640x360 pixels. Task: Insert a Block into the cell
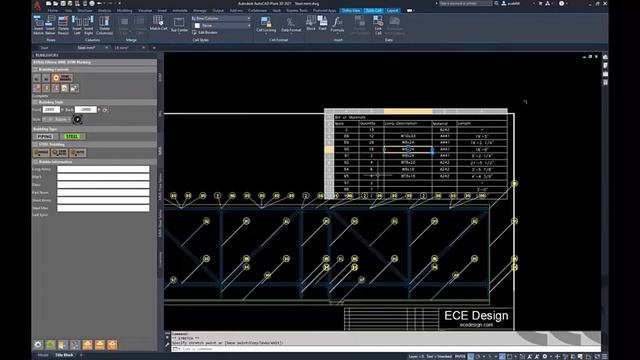coord(311,23)
